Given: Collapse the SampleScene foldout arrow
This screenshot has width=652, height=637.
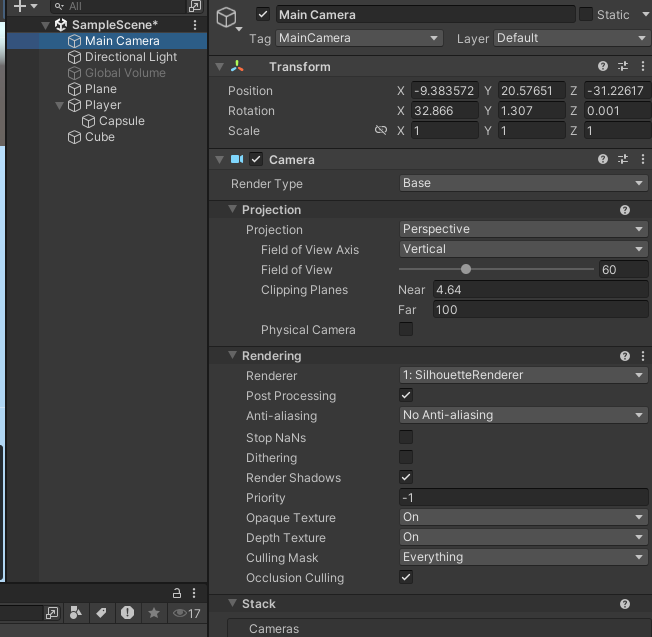Looking at the screenshot, I should pyautogui.click(x=45, y=25).
